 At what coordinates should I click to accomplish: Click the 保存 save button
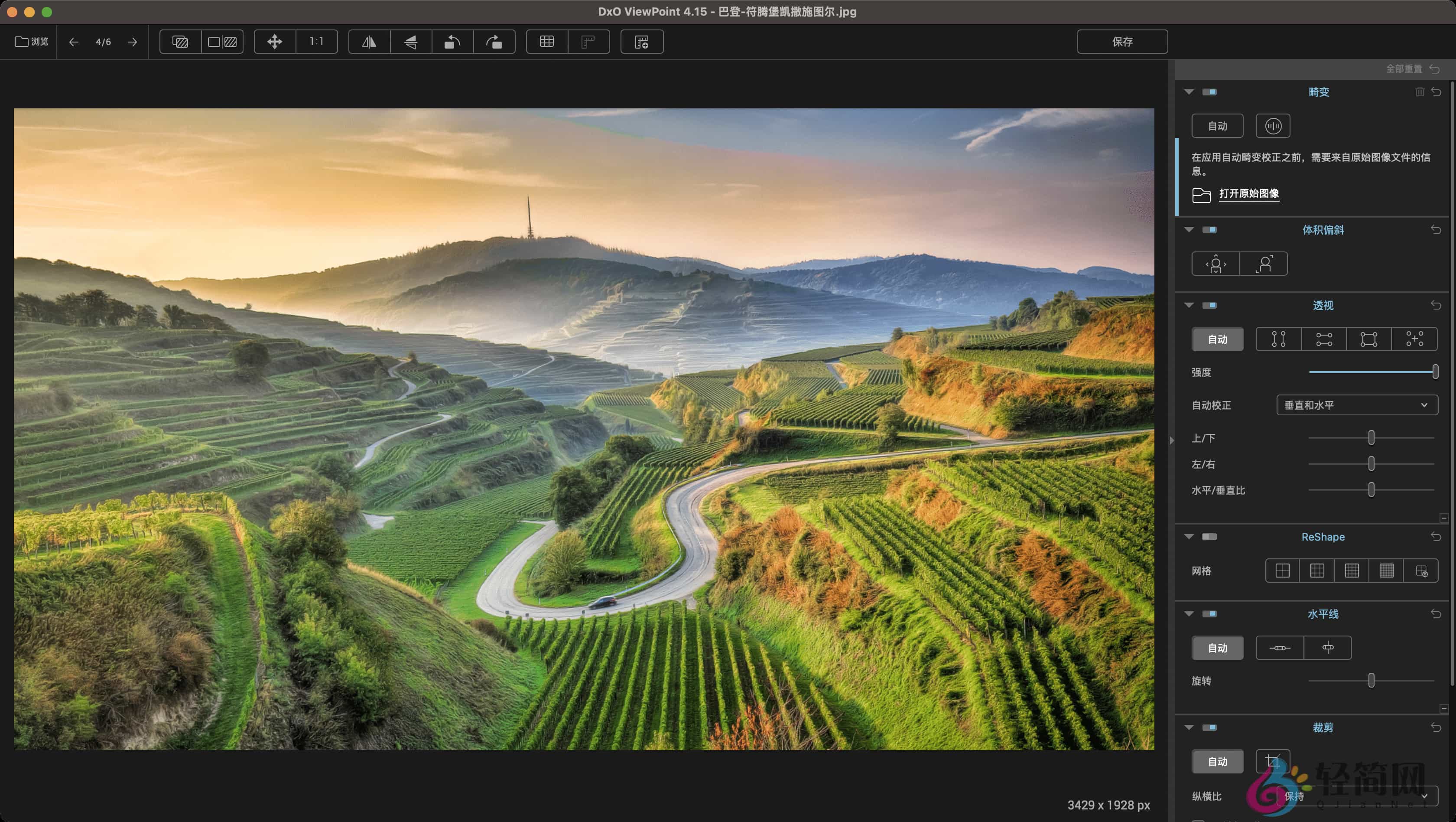1122,41
